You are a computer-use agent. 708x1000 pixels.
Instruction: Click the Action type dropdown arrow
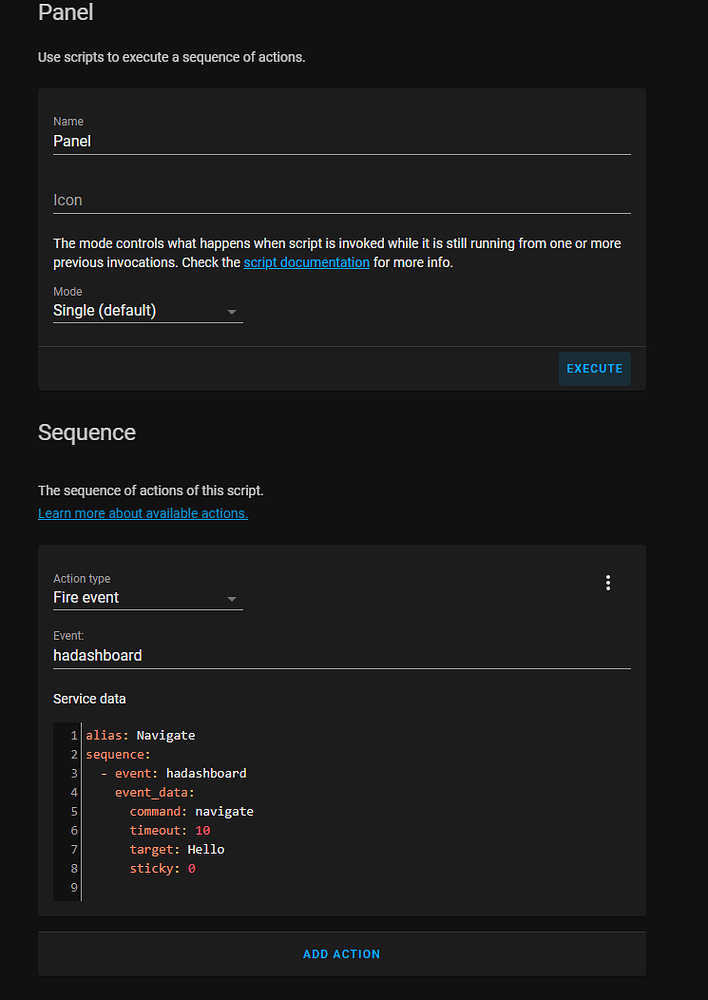(232, 600)
